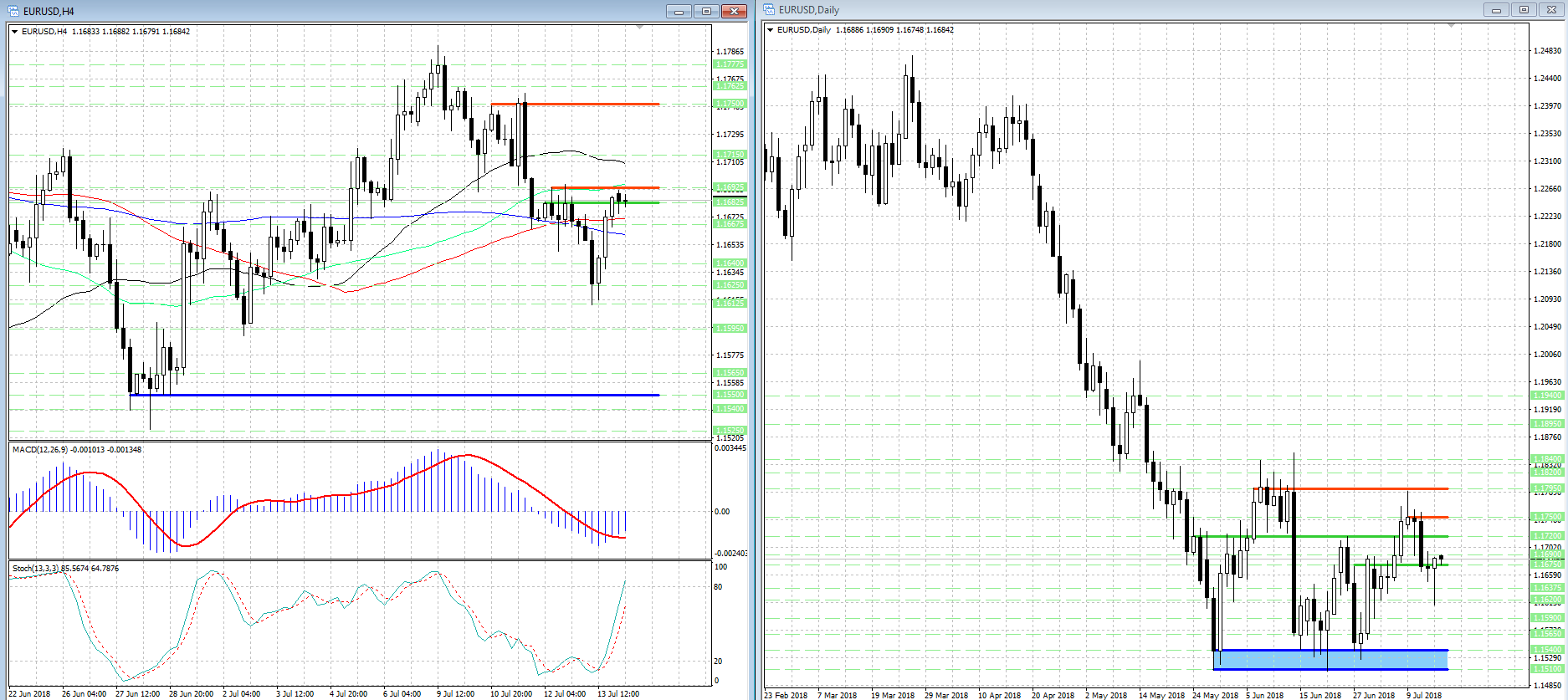The width and height of the screenshot is (1568, 700).
Task: Click Daily quote values 1.16886 1.16909 1.16748 1.16842
Action: 894,30
